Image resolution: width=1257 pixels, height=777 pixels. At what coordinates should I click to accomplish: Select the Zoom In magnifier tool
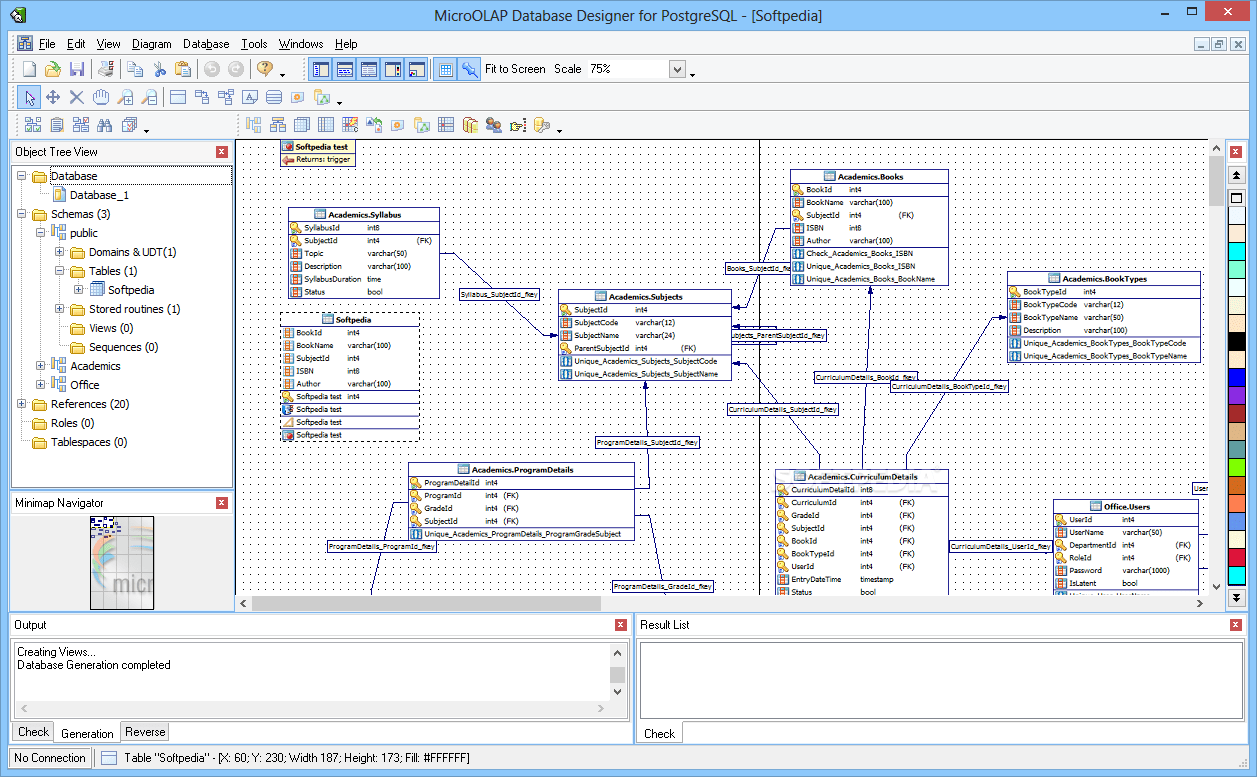point(123,96)
